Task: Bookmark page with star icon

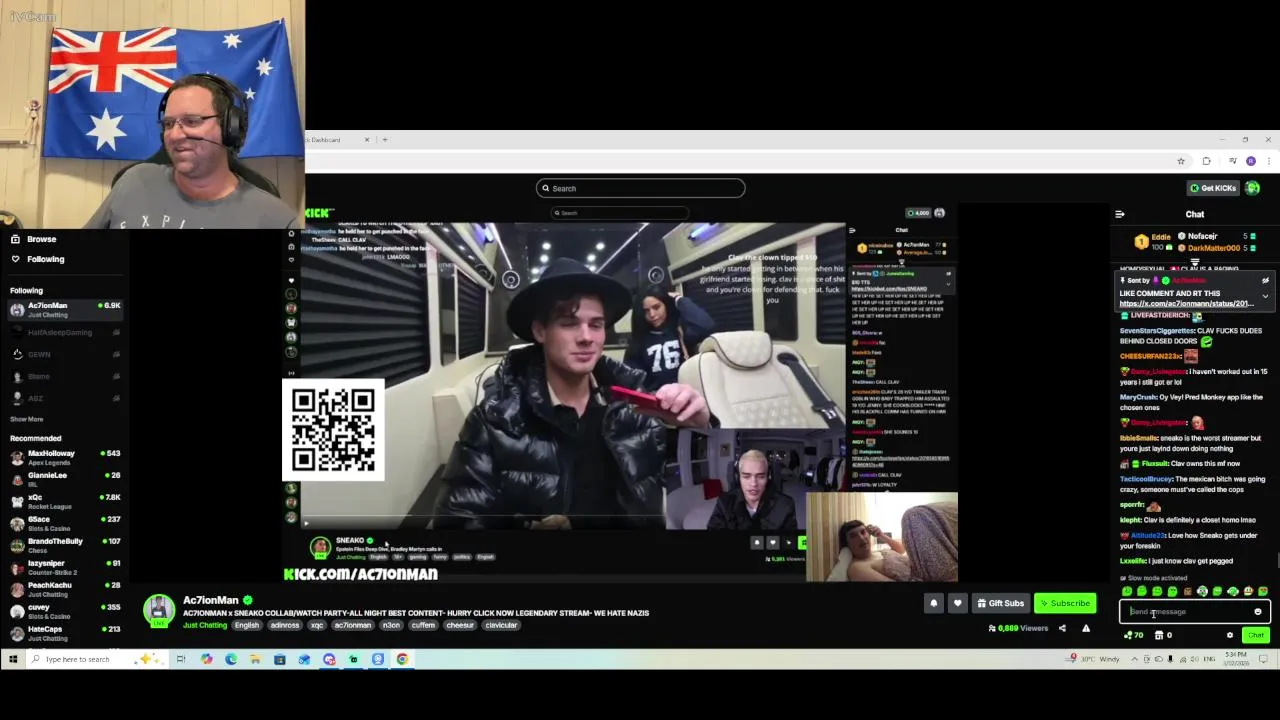Action: pos(1181,161)
